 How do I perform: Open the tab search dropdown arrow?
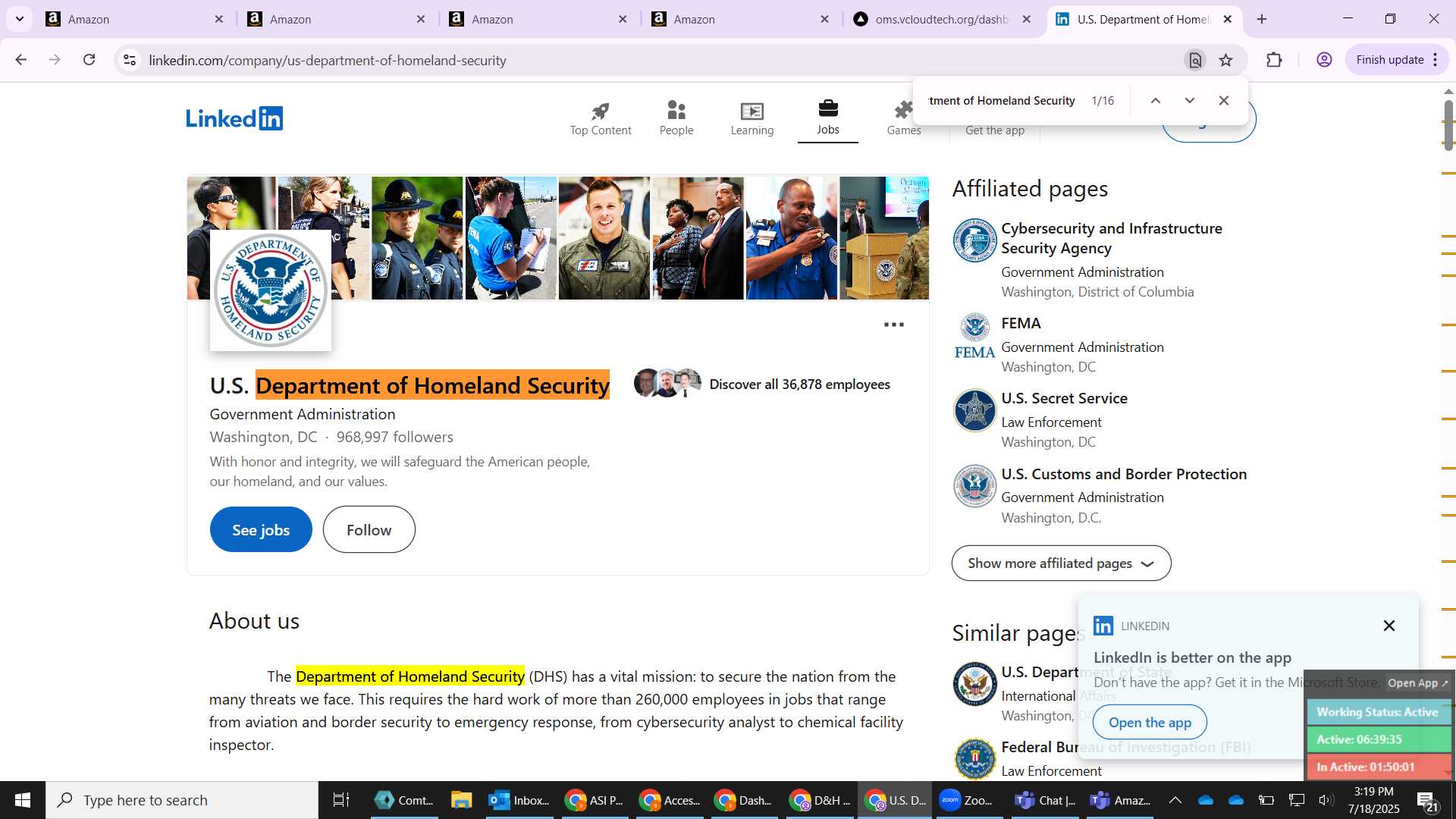coord(20,19)
